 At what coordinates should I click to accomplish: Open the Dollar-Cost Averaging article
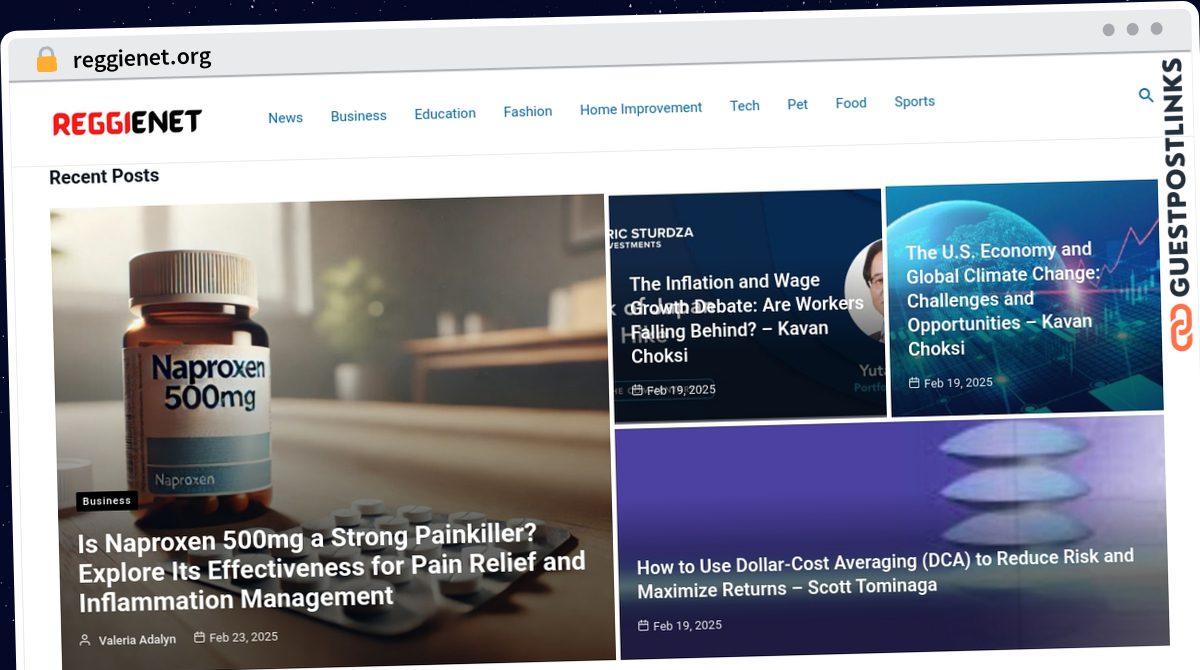pos(885,574)
